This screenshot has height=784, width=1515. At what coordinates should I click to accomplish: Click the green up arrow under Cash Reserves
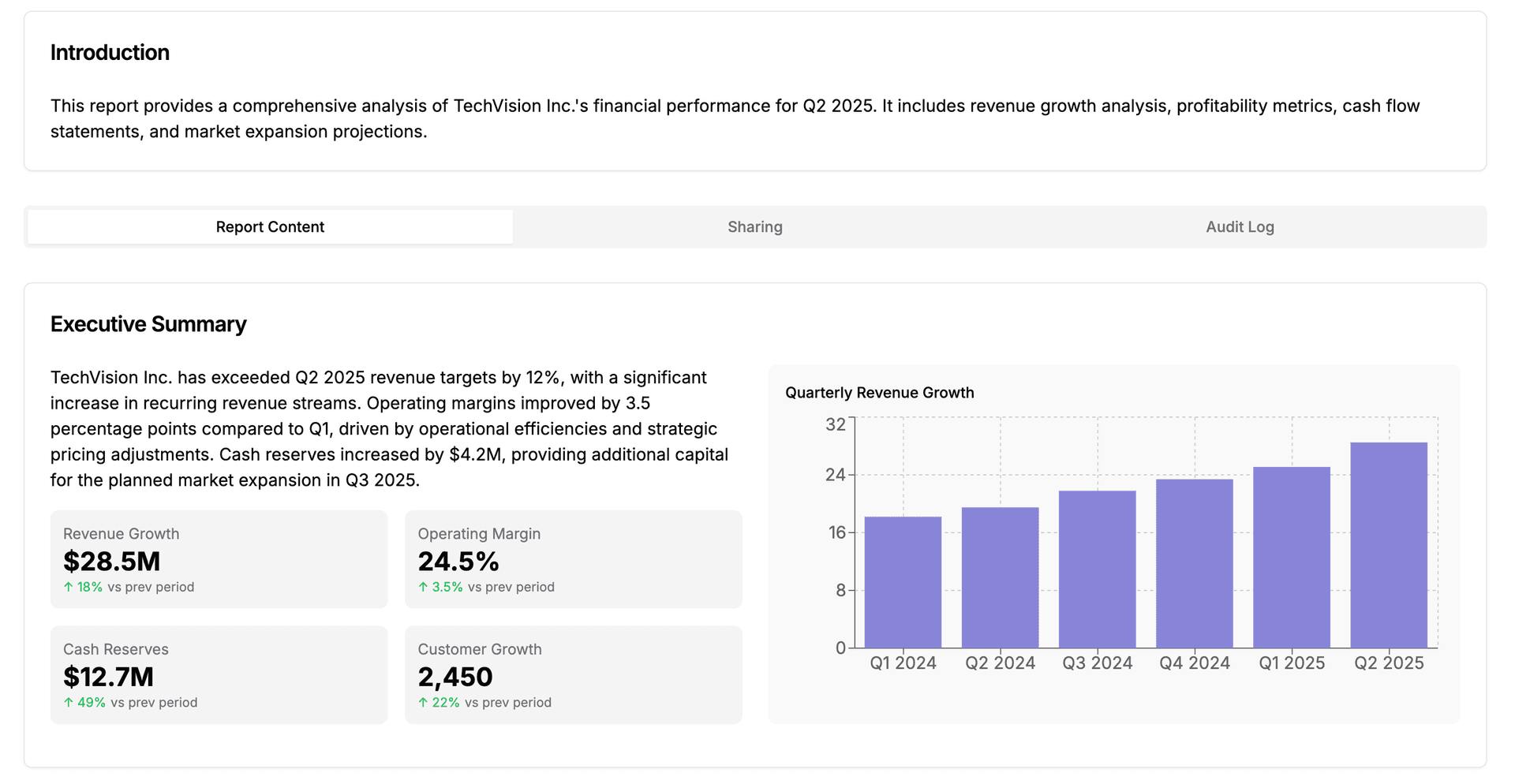69,702
